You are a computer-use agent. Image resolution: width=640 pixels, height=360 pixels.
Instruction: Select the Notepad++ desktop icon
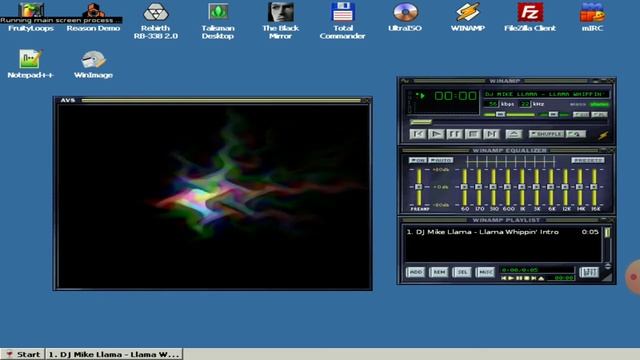30,64
